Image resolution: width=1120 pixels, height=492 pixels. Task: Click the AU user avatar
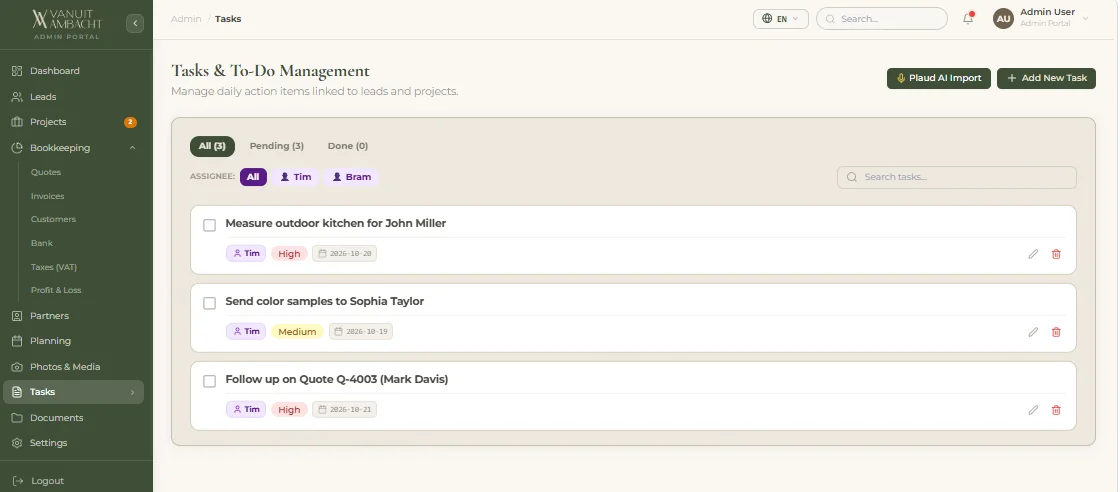click(1004, 19)
